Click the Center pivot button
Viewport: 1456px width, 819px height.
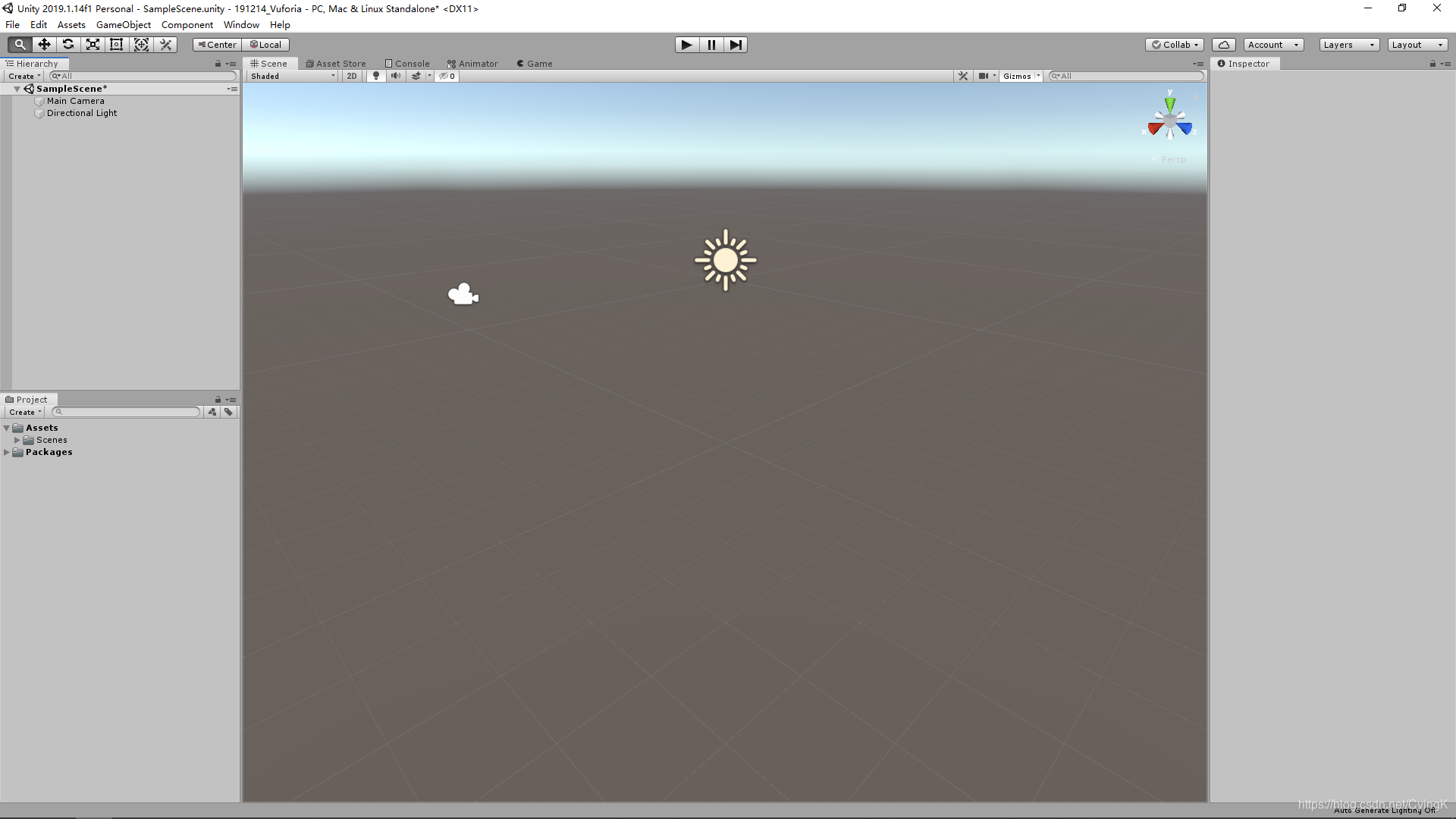[218, 45]
